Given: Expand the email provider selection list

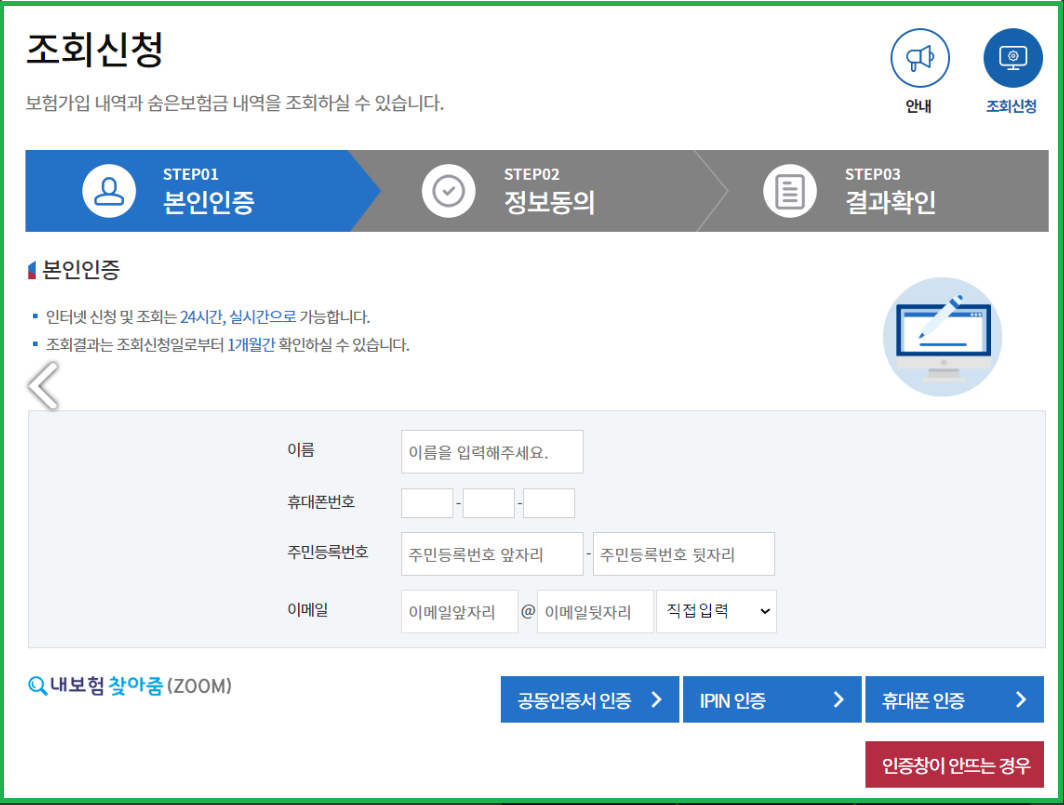Looking at the screenshot, I should 716,611.
